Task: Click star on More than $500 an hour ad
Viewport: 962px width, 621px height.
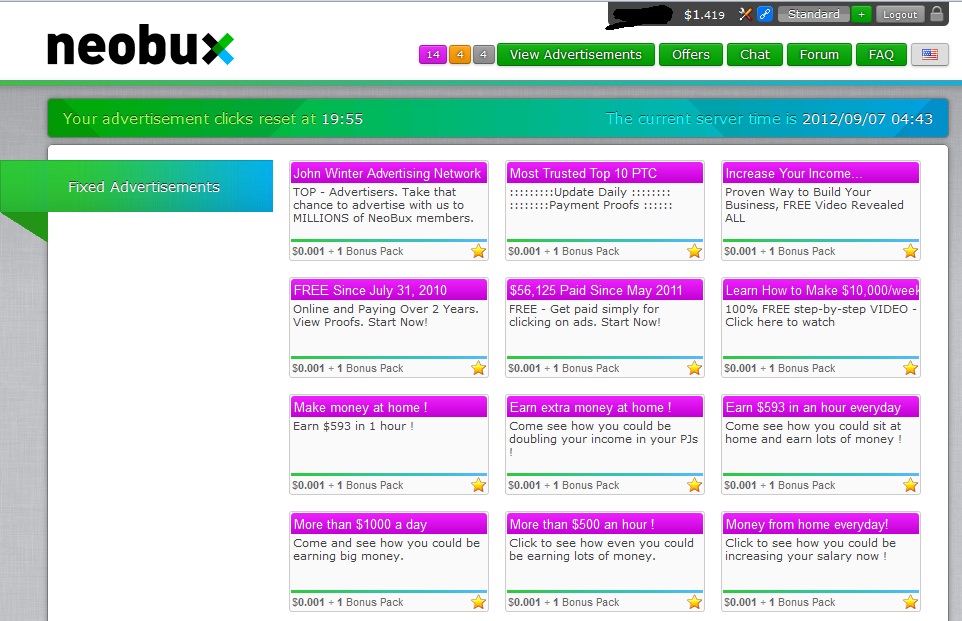Action: pos(695,603)
